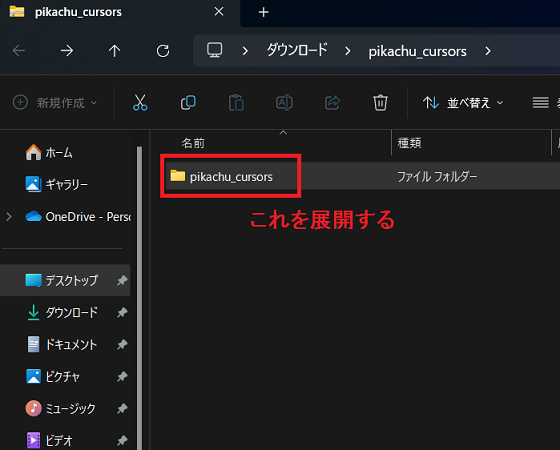Copy the selected item
The image size is (560, 450).
188,103
